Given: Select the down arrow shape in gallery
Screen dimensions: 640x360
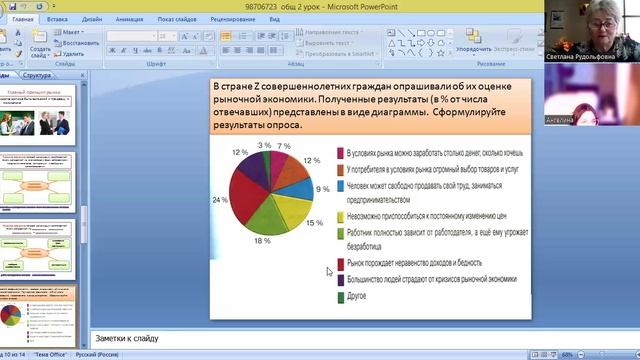Looking at the screenshot, I should coord(431,43).
